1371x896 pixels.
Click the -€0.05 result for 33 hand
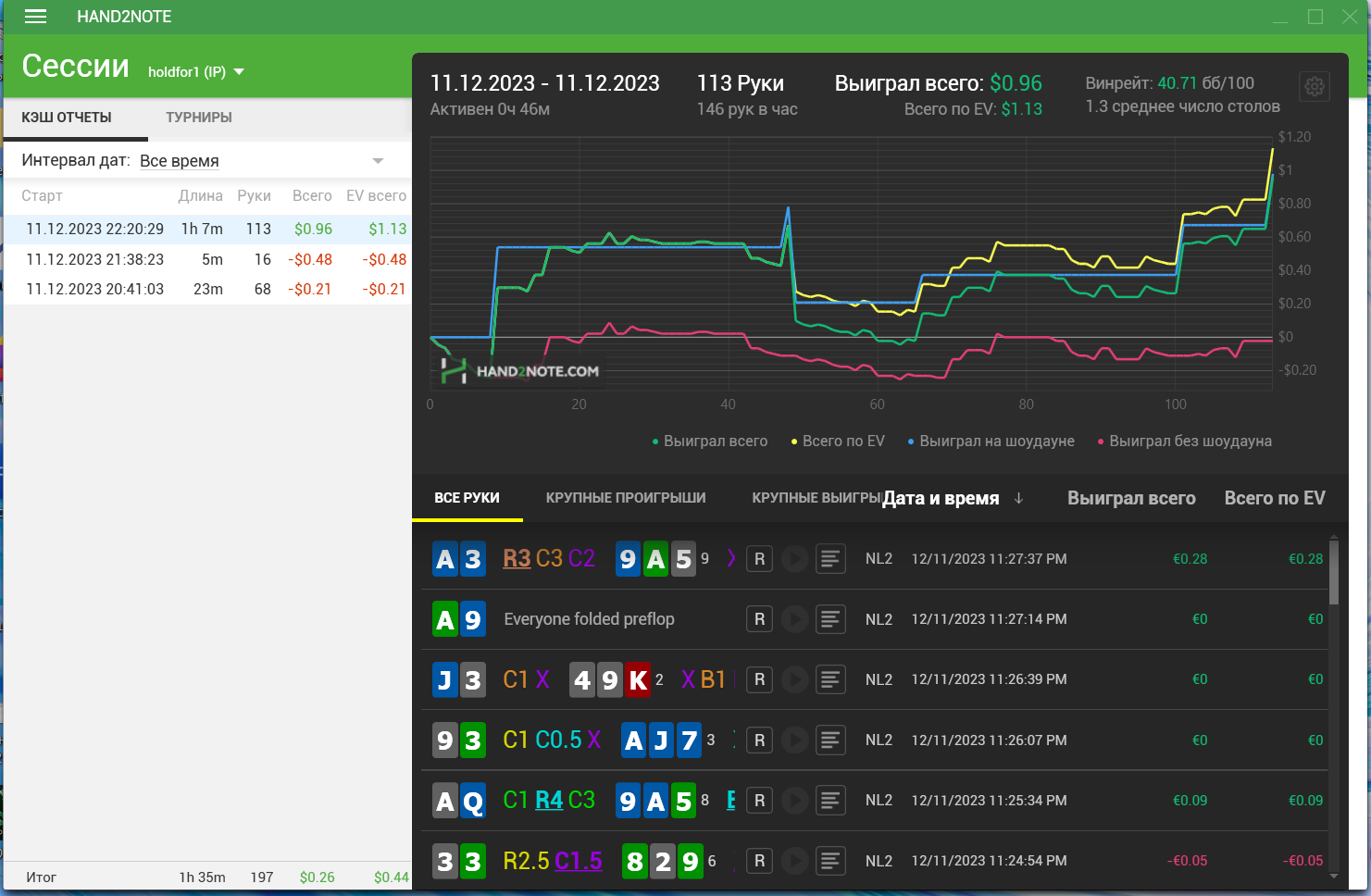point(1187,861)
